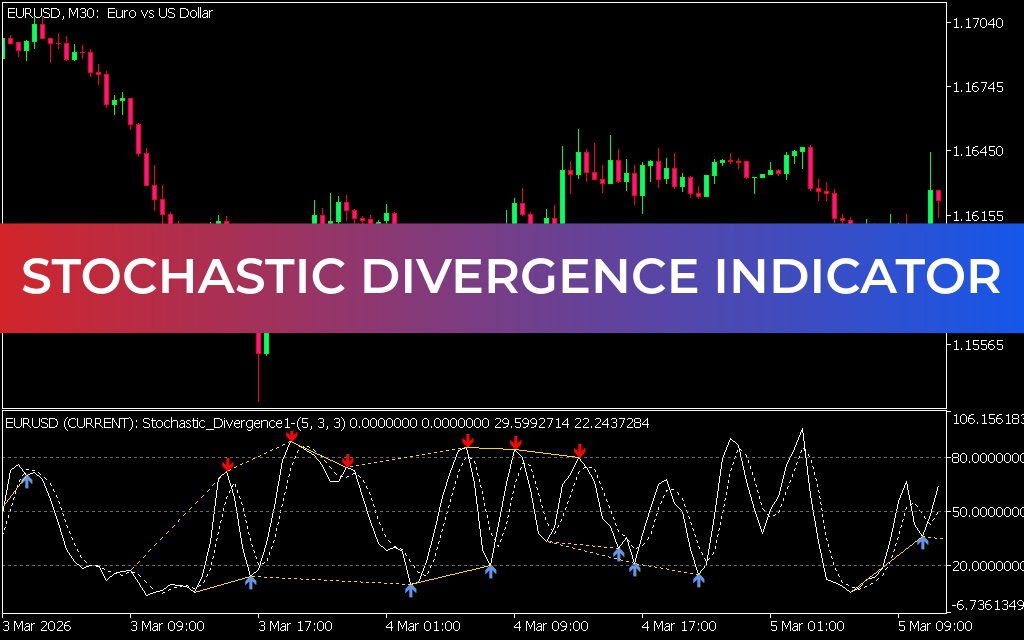Select the first red sell arrow signal

point(228,463)
